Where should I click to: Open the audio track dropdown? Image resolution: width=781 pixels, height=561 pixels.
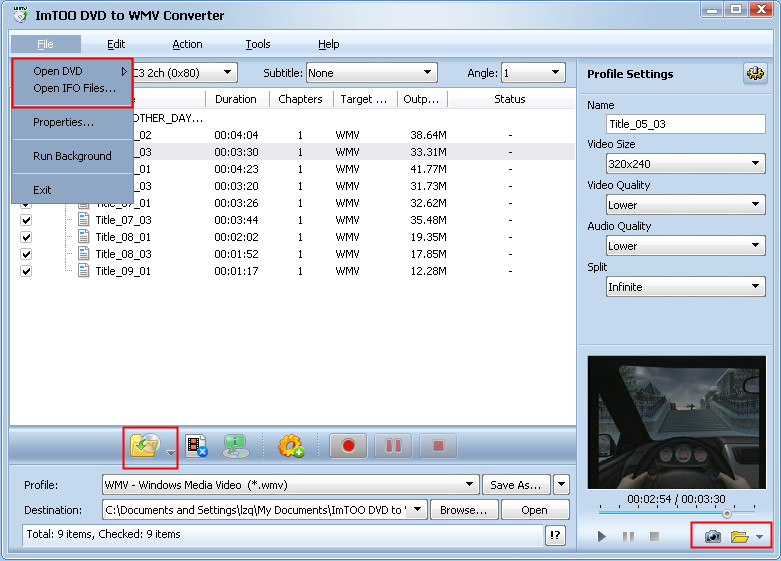coord(227,73)
